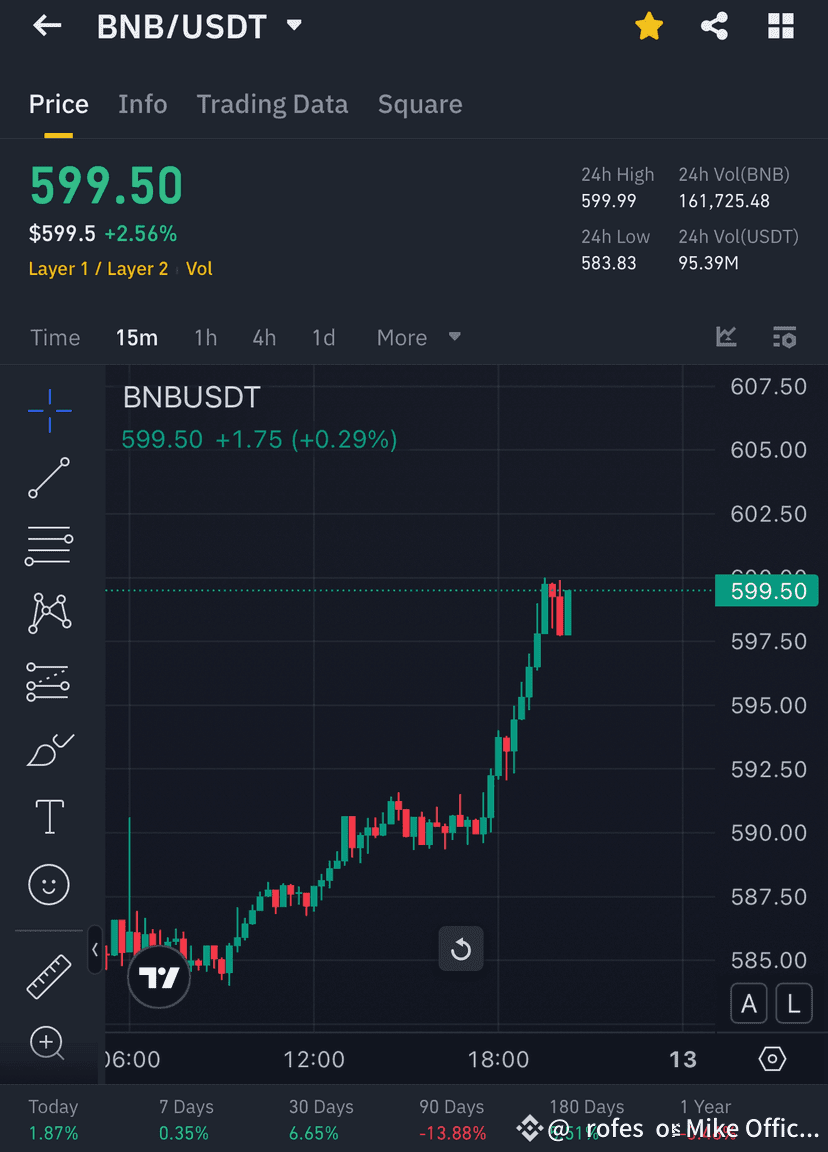Activate the zoom-in magnifier tool

pyautogui.click(x=48, y=1043)
